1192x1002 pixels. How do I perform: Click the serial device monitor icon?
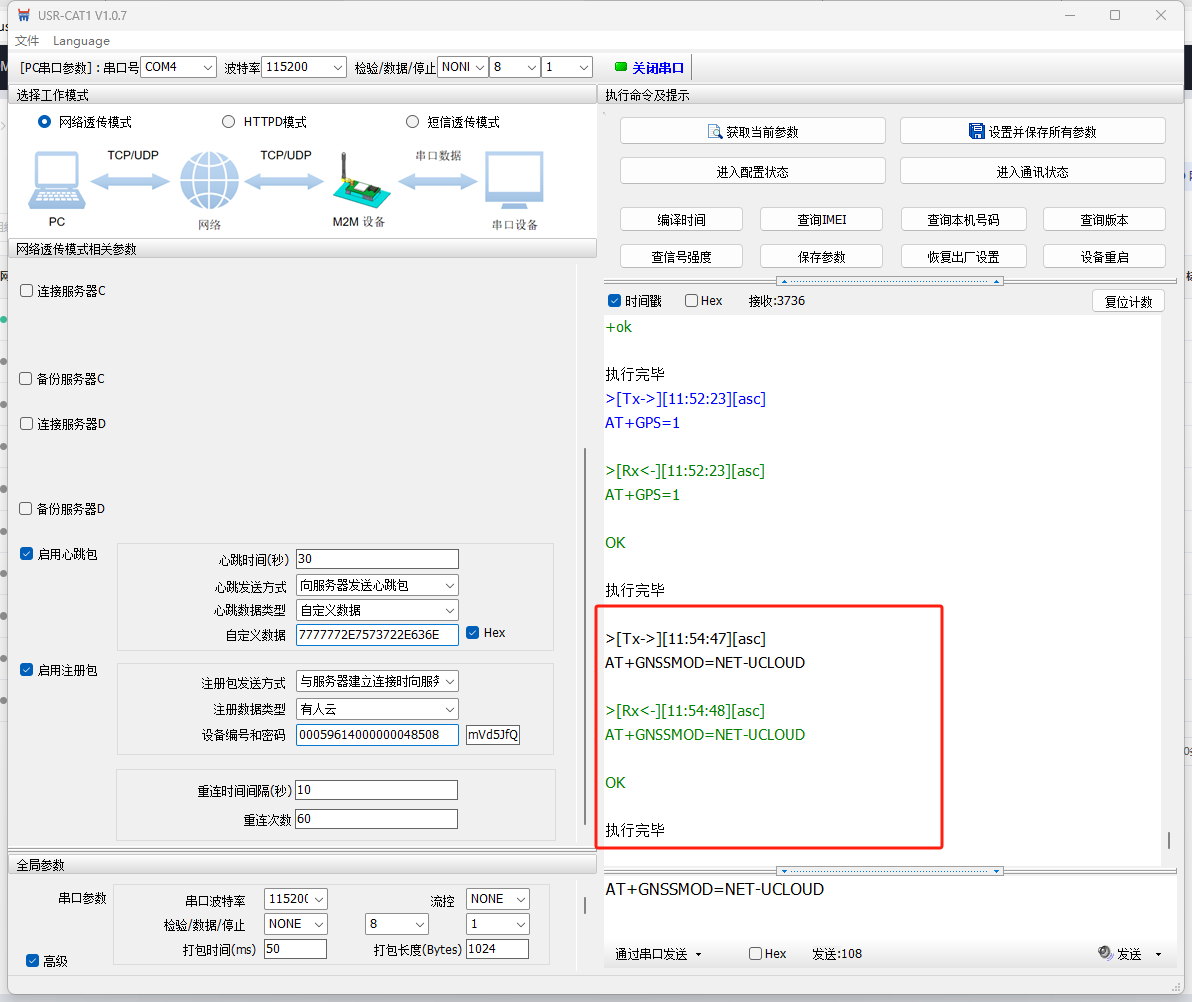tap(514, 181)
